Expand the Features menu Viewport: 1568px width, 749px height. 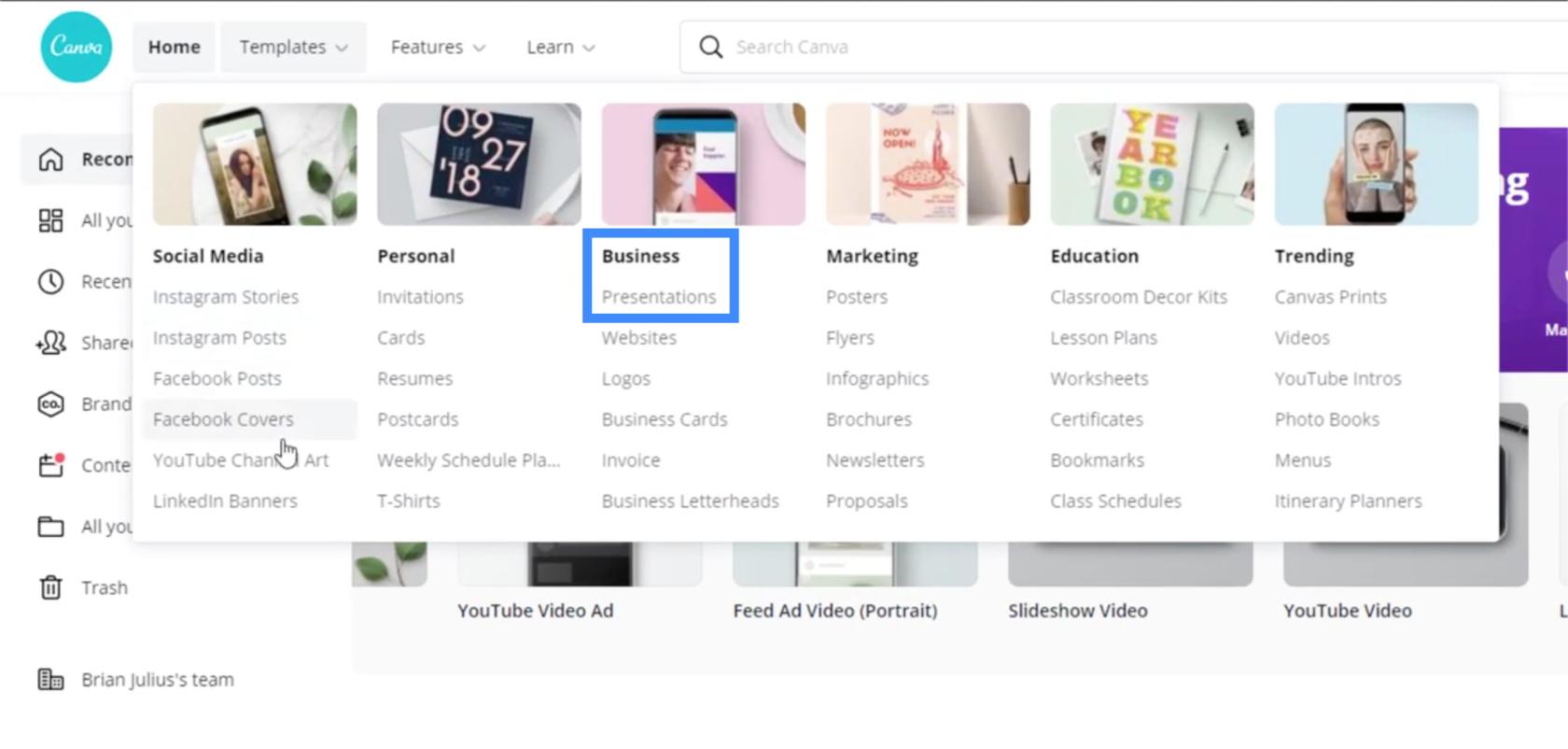(x=438, y=47)
